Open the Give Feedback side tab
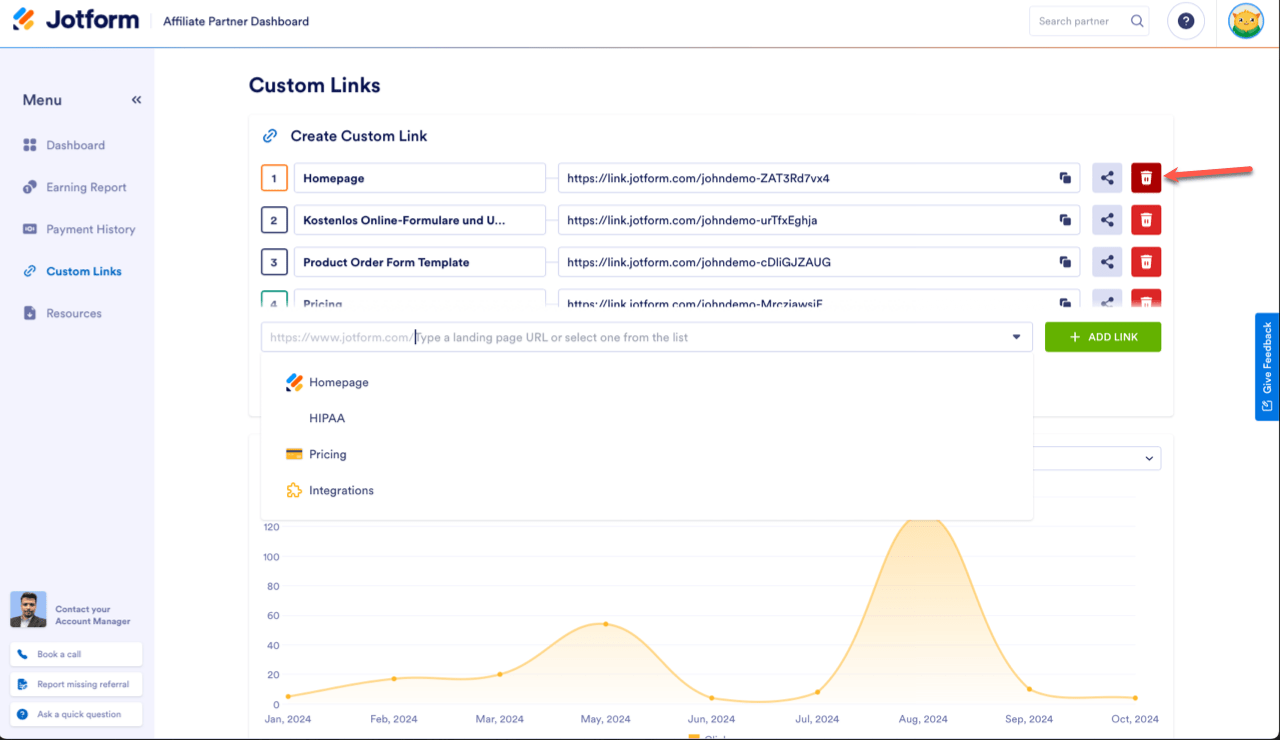 1267,366
